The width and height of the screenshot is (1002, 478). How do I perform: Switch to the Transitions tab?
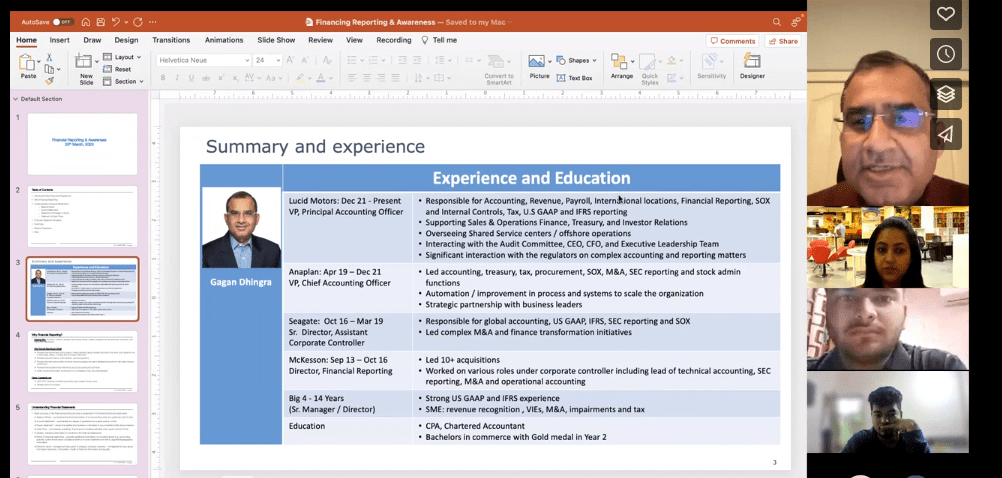(171, 40)
